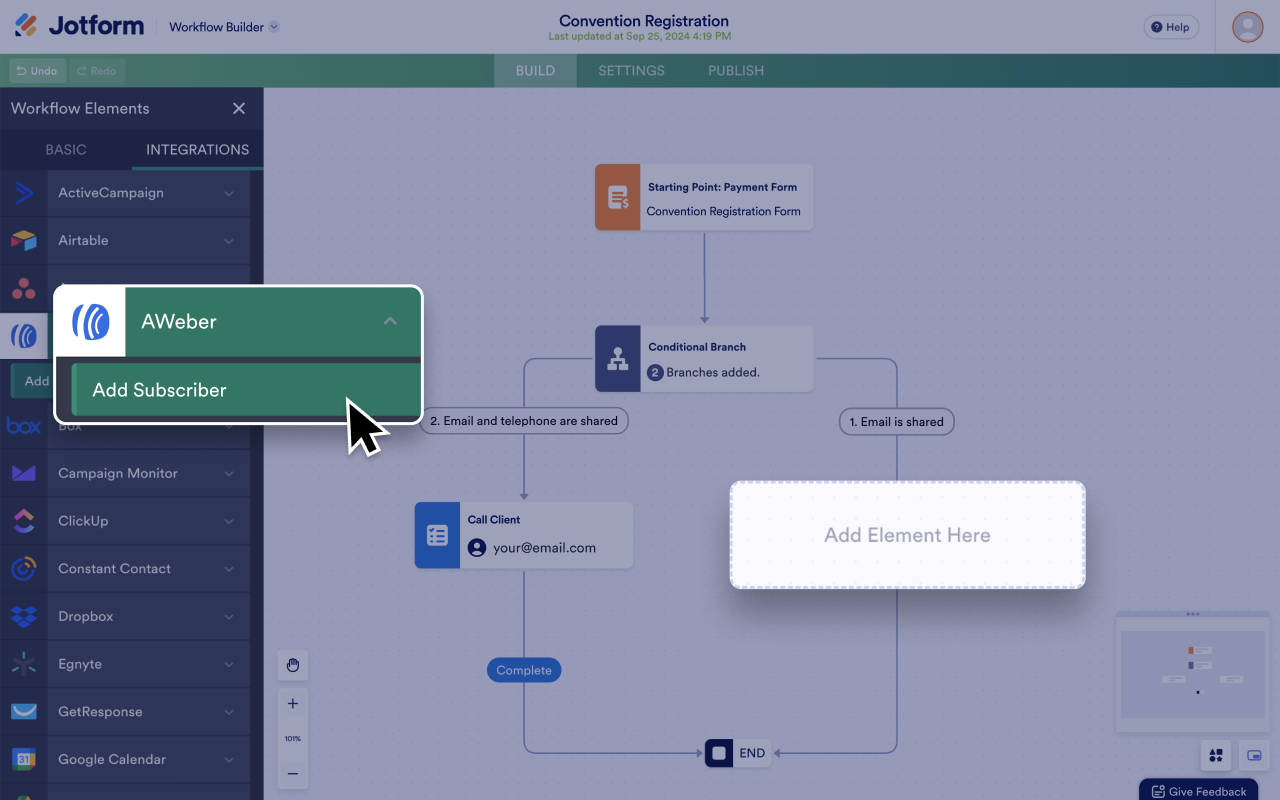The height and width of the screenshot is (800, 1280).
Task: Select the Google Calendar integration icon
Action: (24, 760)
